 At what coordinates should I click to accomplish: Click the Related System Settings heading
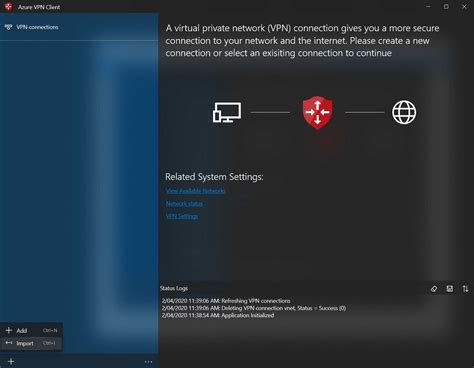pyautogui.click(x=214, y=177)
